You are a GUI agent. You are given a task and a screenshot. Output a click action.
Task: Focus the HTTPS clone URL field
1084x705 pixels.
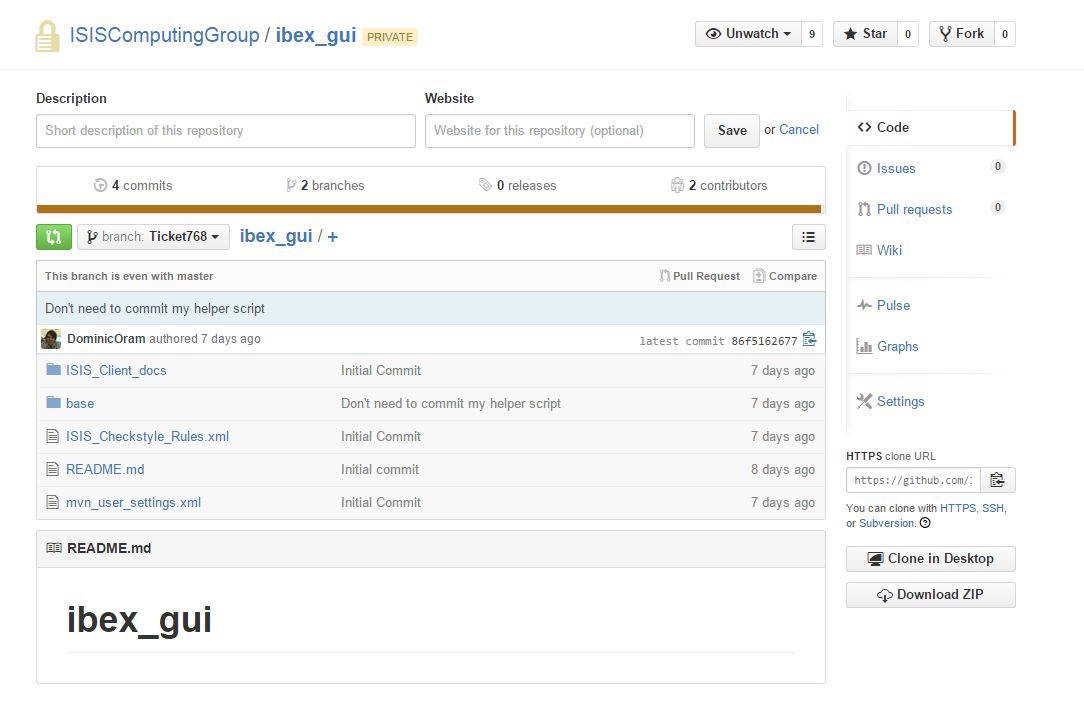(x=913, y=480)
